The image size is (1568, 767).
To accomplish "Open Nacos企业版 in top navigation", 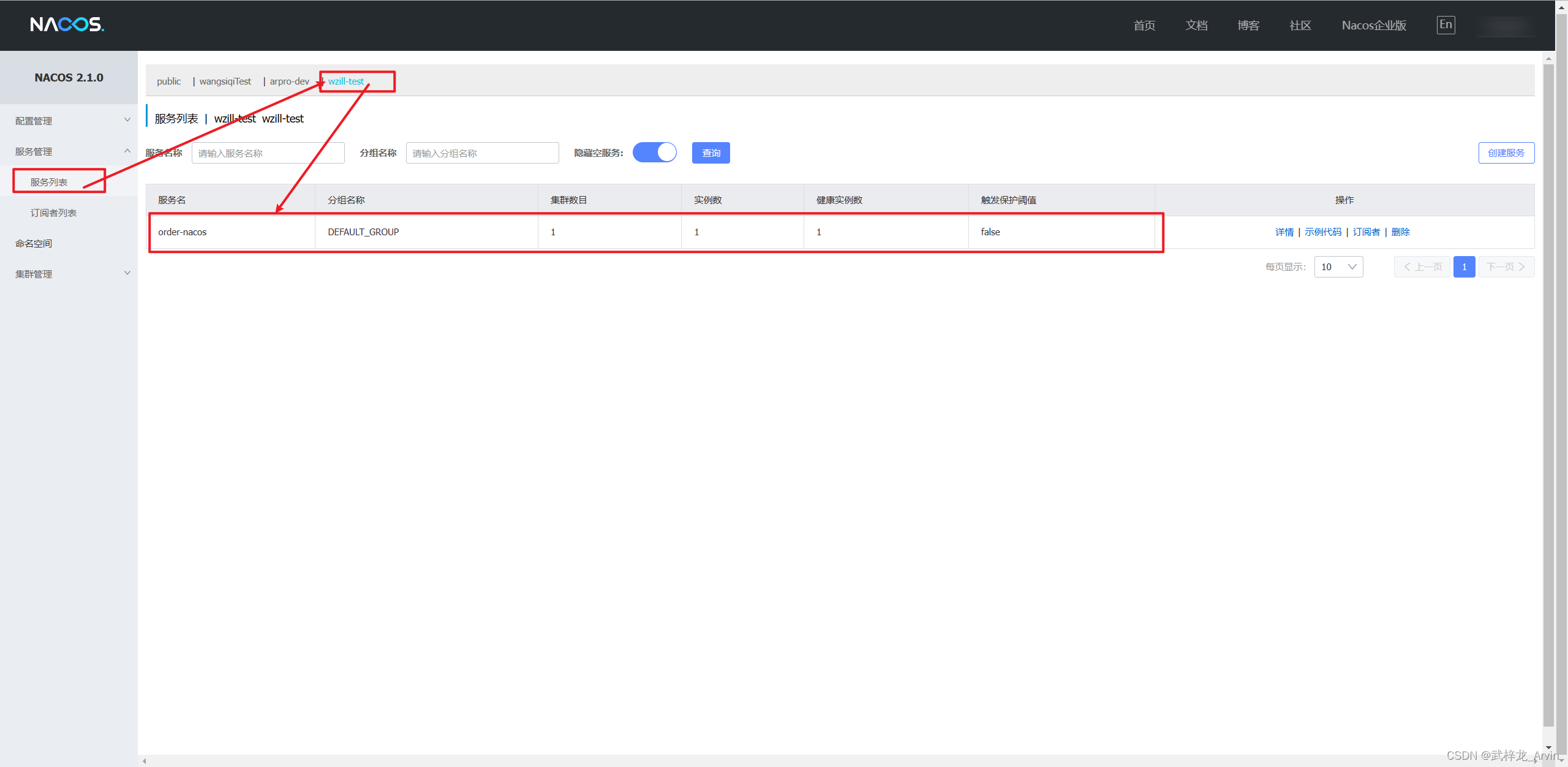I will click(1374, 26).
